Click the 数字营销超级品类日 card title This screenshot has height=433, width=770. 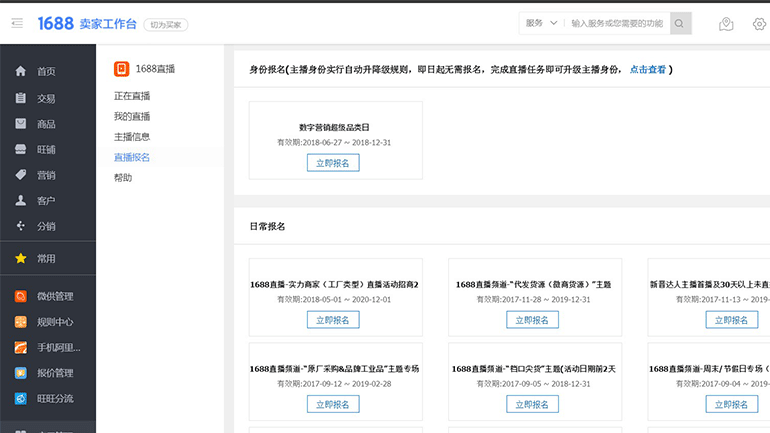click(334, 127)
